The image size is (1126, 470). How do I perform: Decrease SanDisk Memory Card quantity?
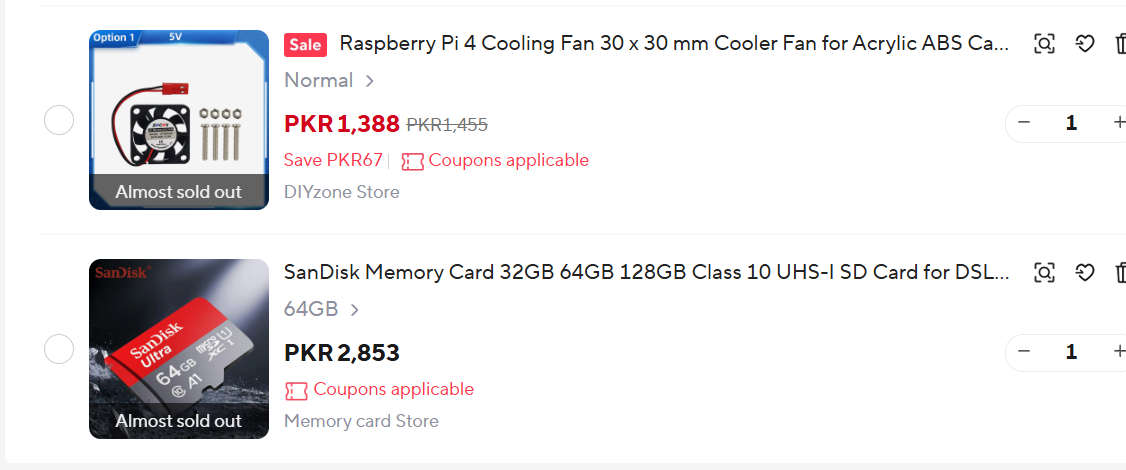(x=1024, y=352)
